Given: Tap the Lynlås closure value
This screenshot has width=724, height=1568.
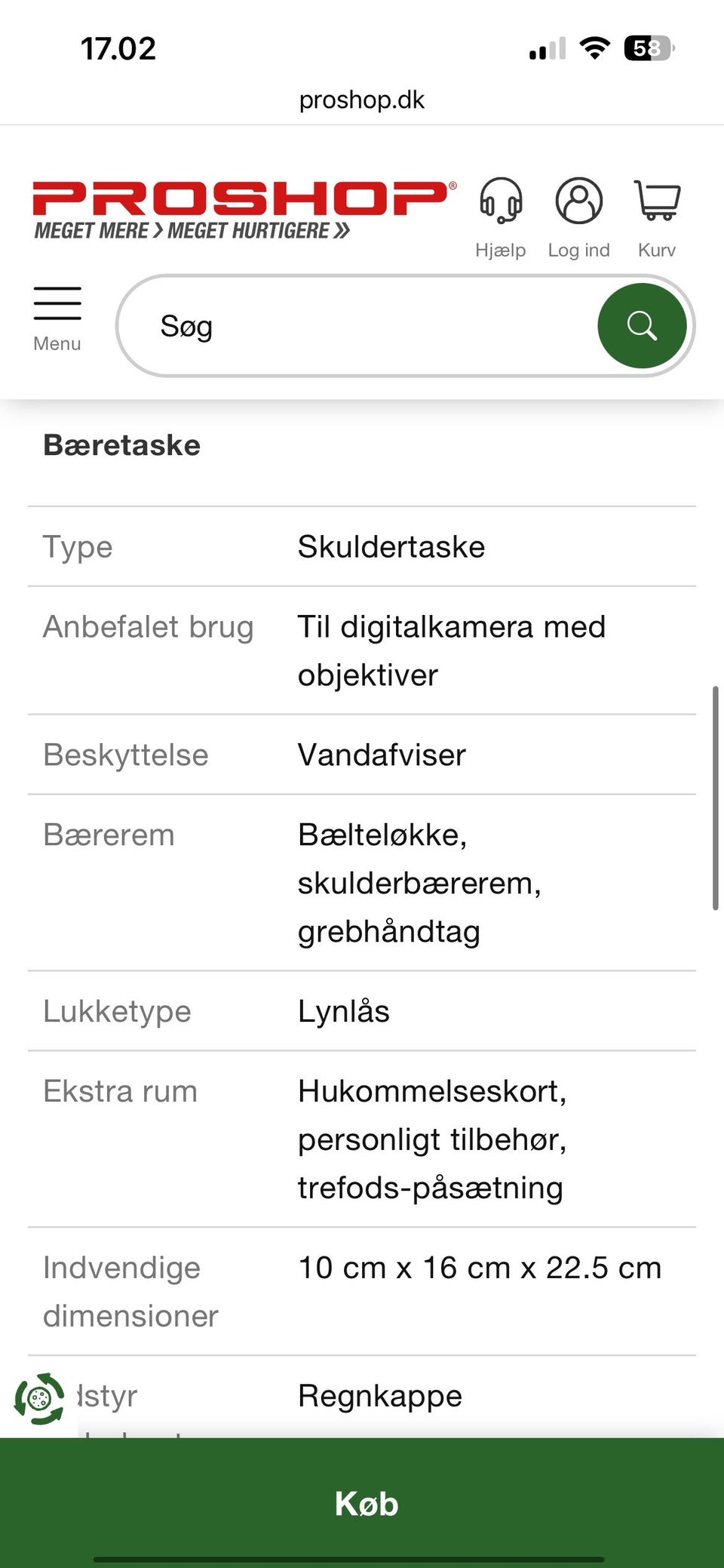Looking at the screenshot, I should click(x=344, y=1012).
